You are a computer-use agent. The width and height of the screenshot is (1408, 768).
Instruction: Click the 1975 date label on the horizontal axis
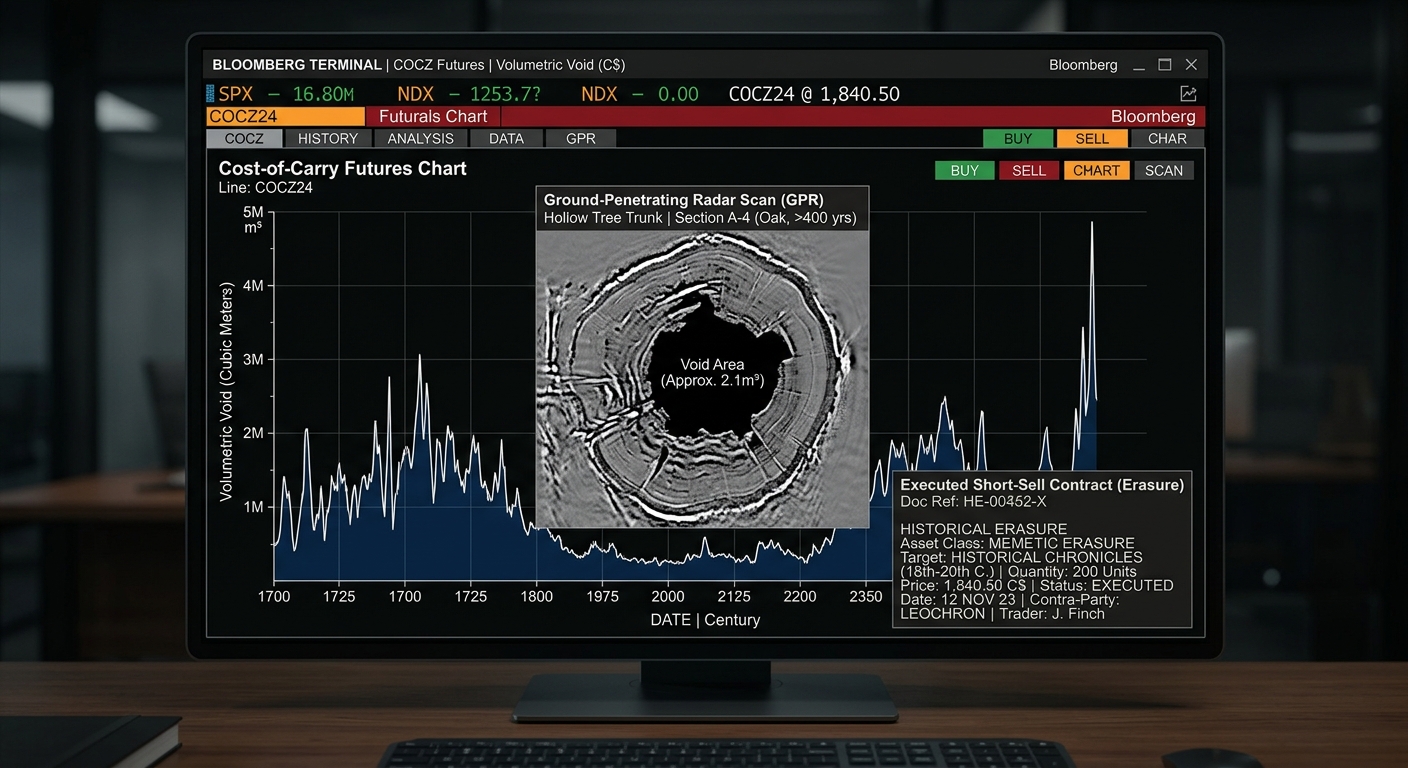(602, 596)
